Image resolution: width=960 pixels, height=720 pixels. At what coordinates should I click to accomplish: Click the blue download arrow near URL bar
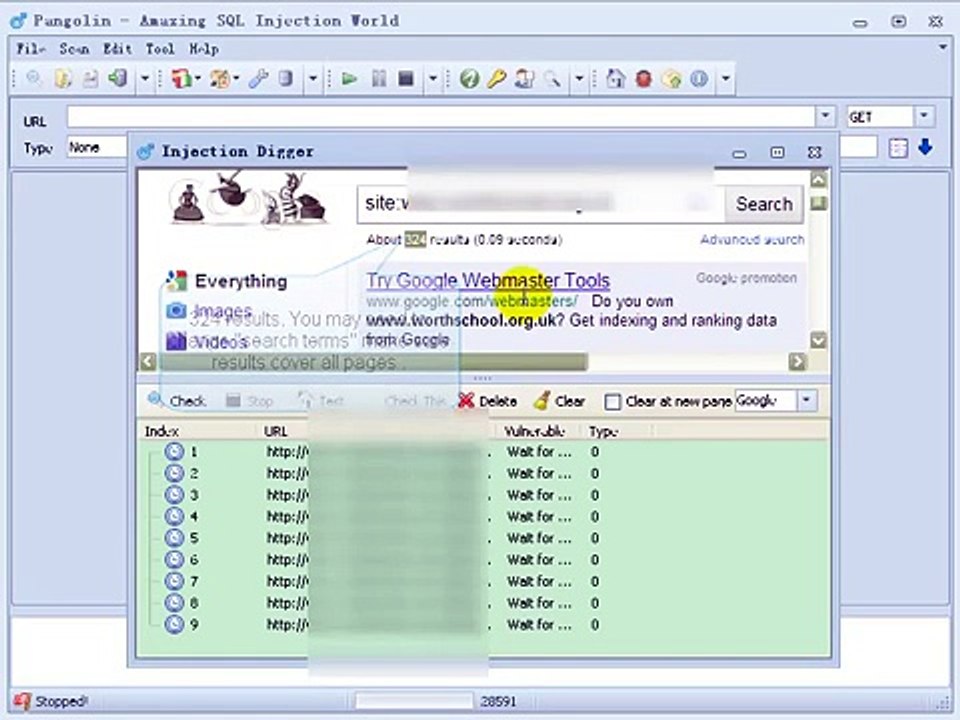pos(925,147)
